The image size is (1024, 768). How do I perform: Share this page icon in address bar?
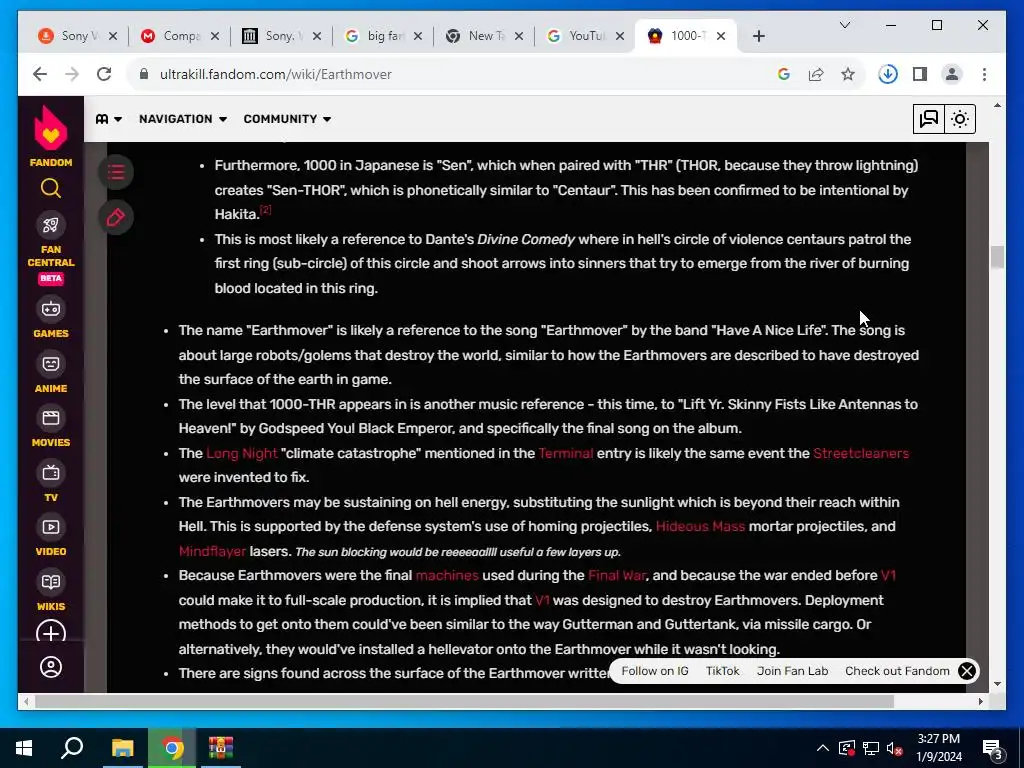(x=816, y=74)
